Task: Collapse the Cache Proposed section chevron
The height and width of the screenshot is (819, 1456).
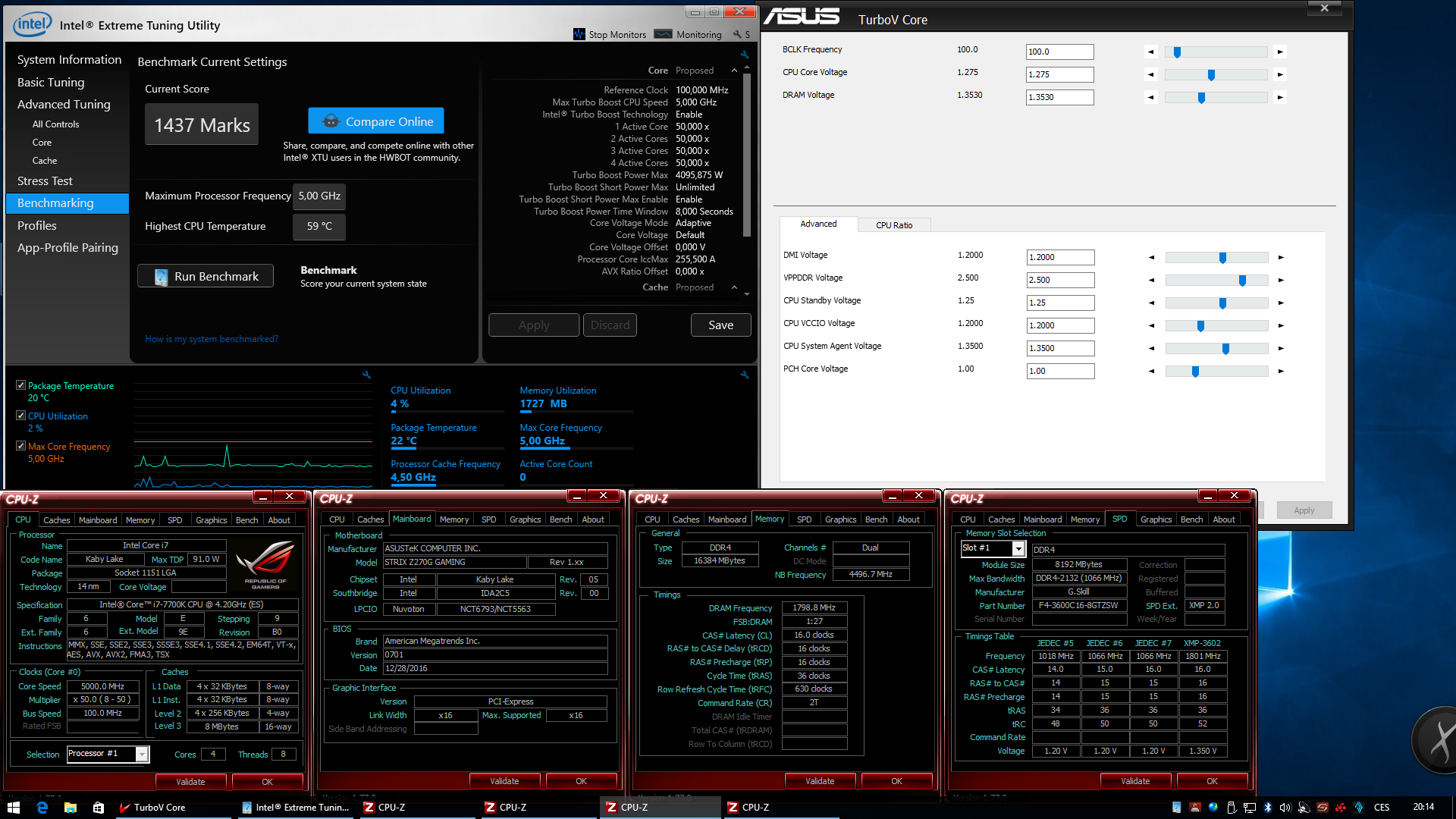Action: click(734, 287)
